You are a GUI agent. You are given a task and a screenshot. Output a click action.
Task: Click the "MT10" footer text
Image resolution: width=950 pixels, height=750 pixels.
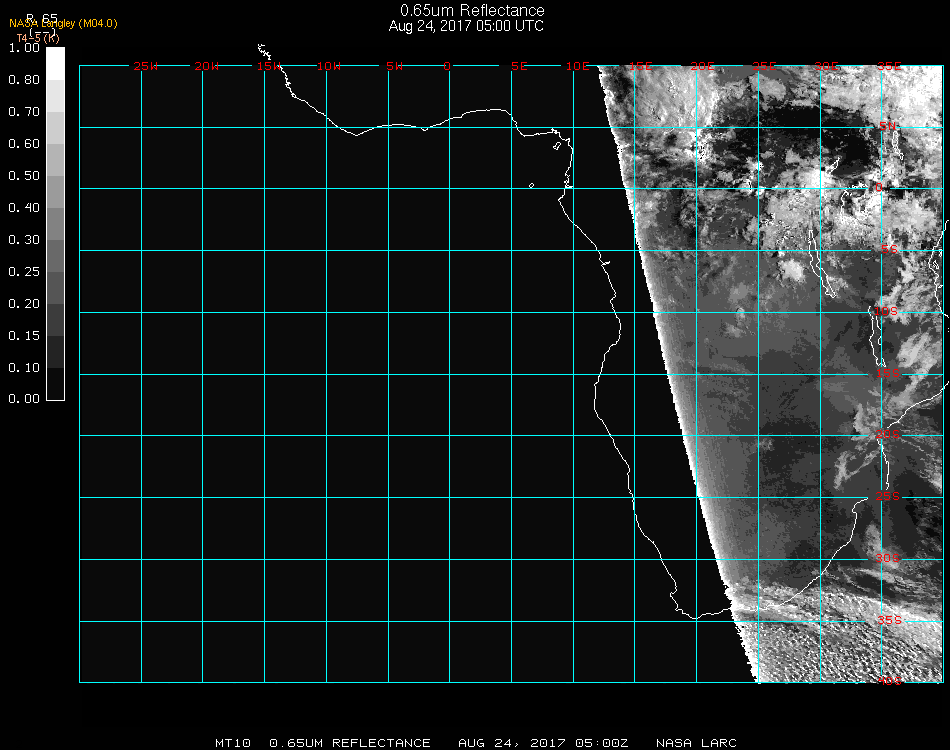[x=233, y=743]
